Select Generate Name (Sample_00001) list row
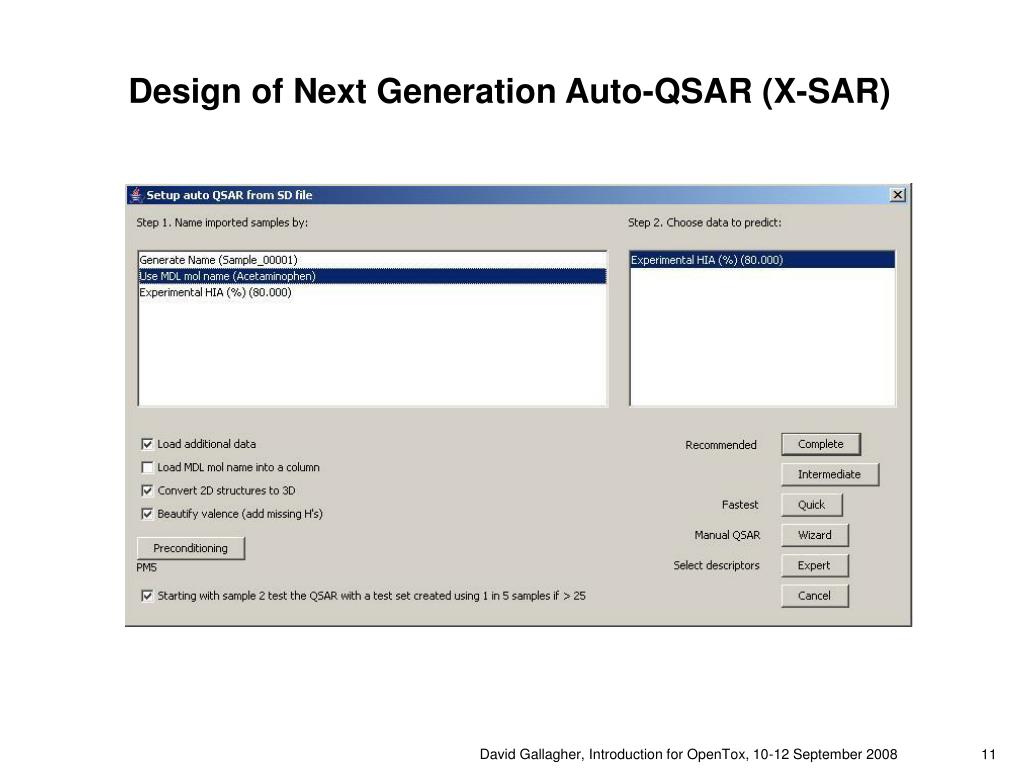This screenshot has height=768, width=1024. click(x=372, y=260)
